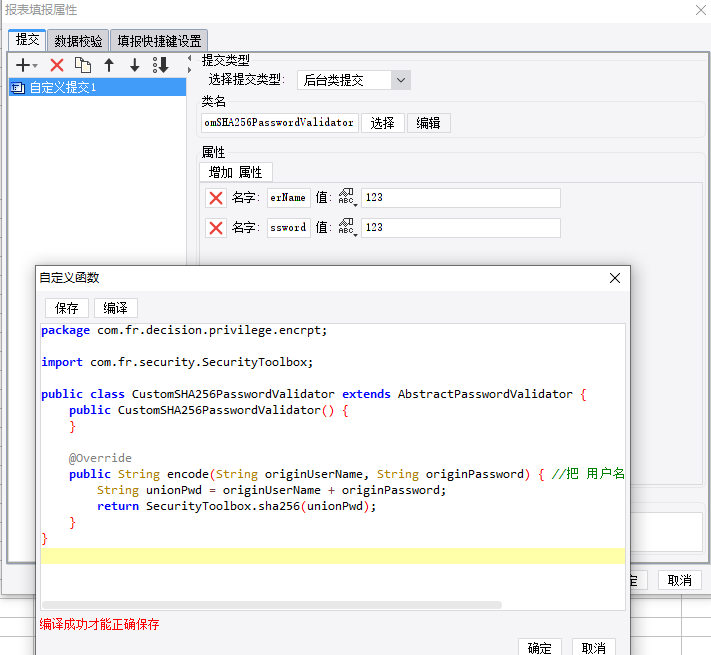Select 自定义提交1 in the list
Viewport: 711px width, 655px height.
click(x=97, y=87)
